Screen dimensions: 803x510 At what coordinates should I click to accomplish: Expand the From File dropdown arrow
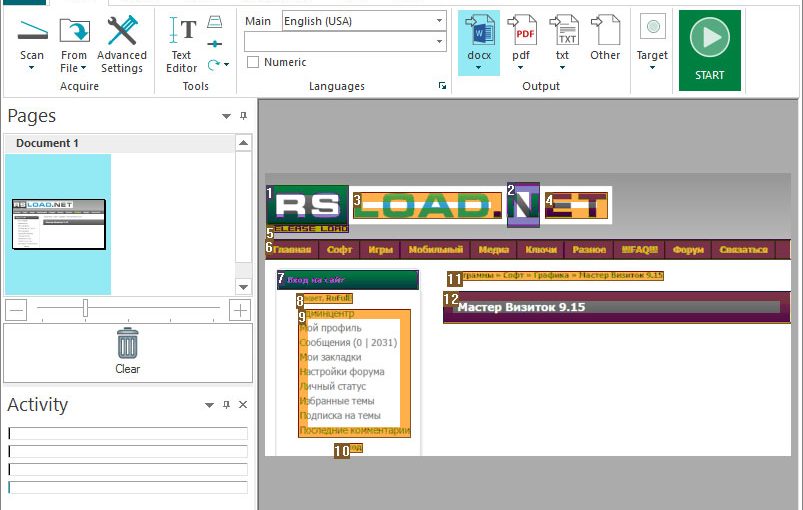83,68
